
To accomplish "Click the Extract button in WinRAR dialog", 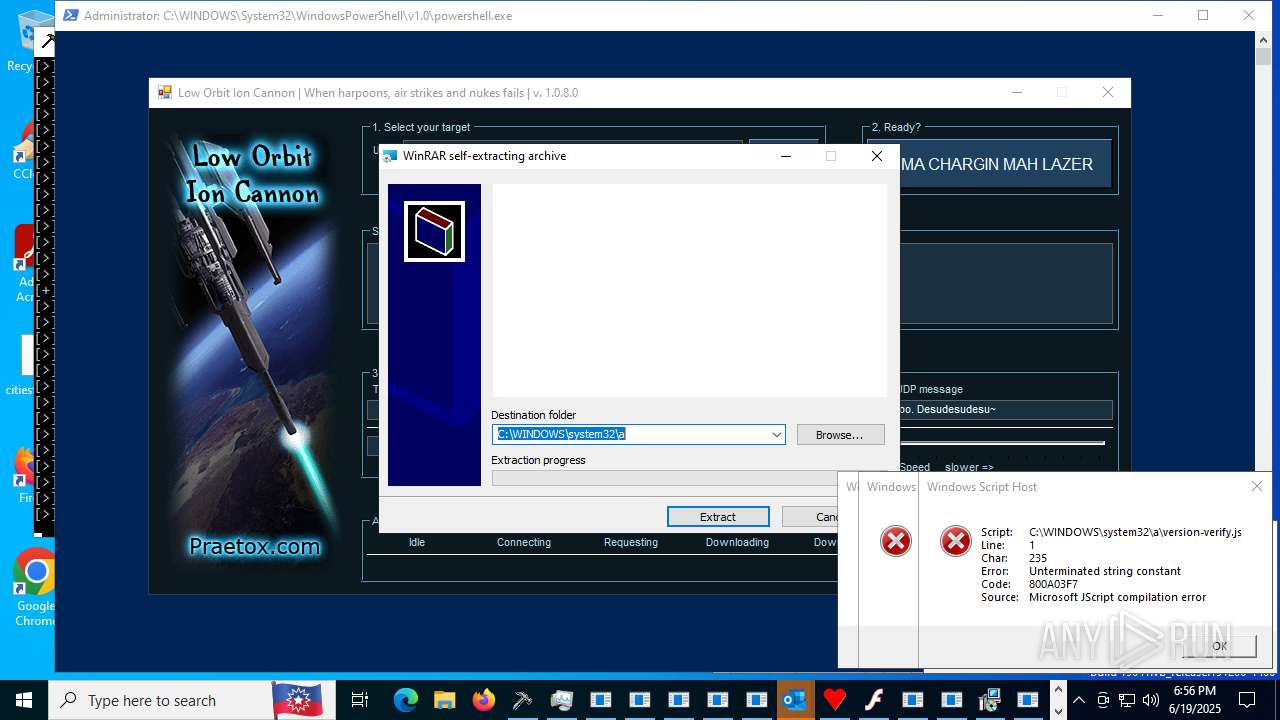I will point(718,517).
